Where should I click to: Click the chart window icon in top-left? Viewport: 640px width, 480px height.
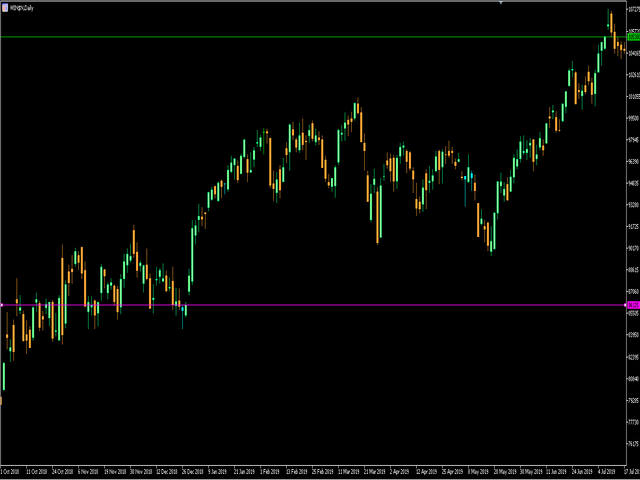coord(4,8)
